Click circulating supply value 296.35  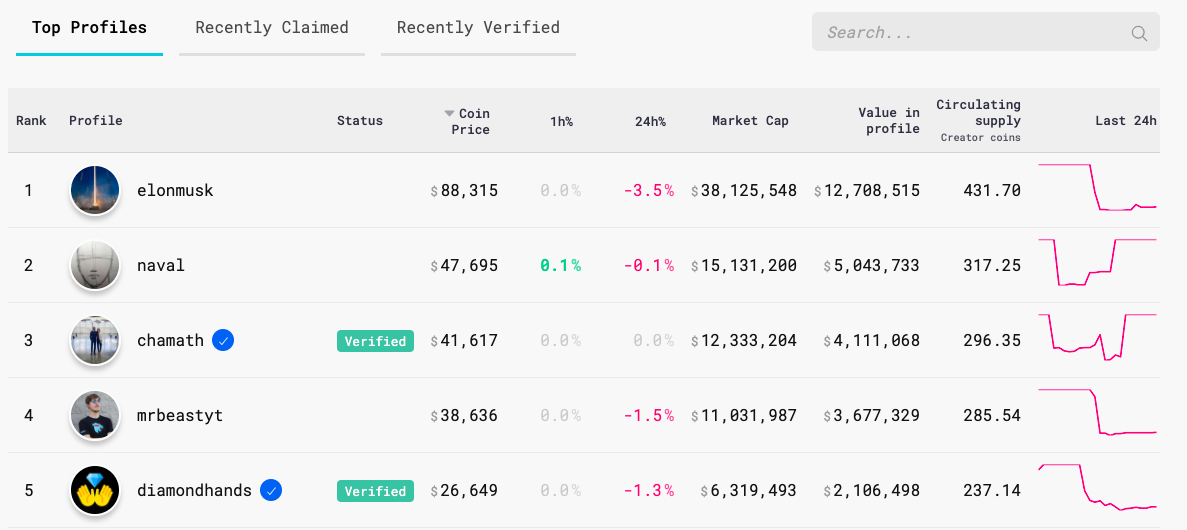(x=992, y=341)
